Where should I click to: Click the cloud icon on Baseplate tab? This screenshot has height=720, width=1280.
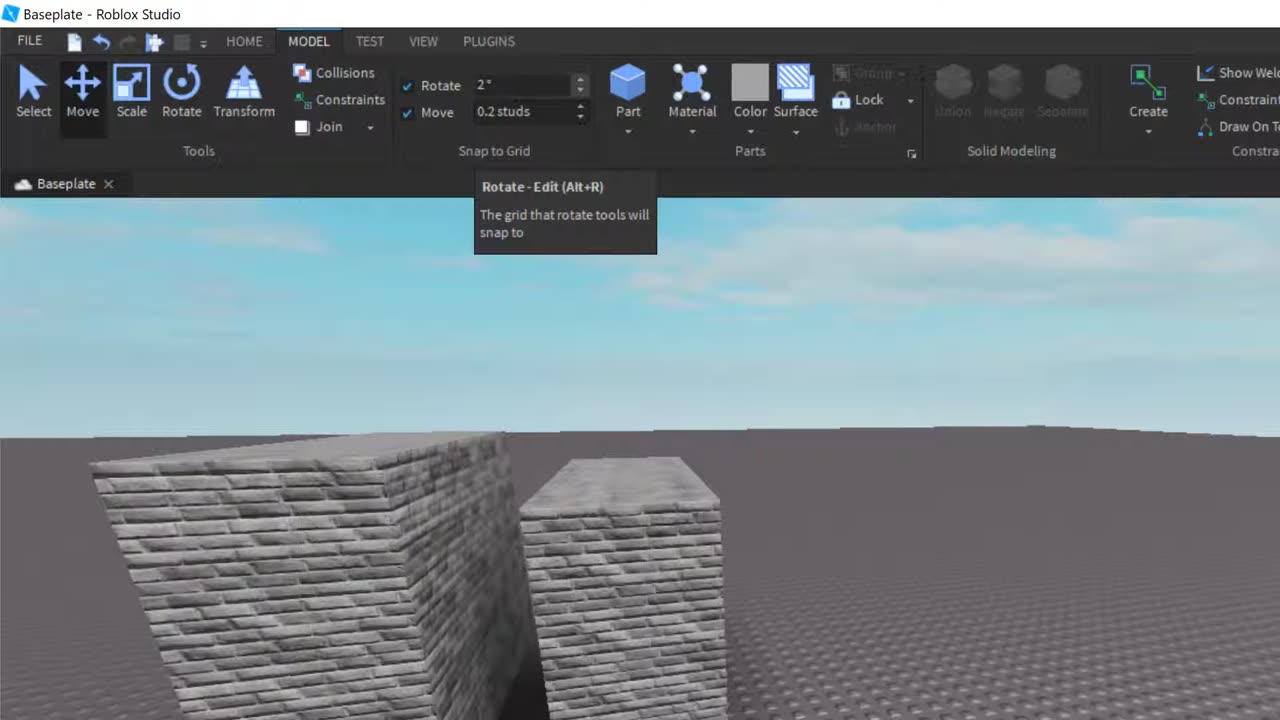tap(23, 184)
